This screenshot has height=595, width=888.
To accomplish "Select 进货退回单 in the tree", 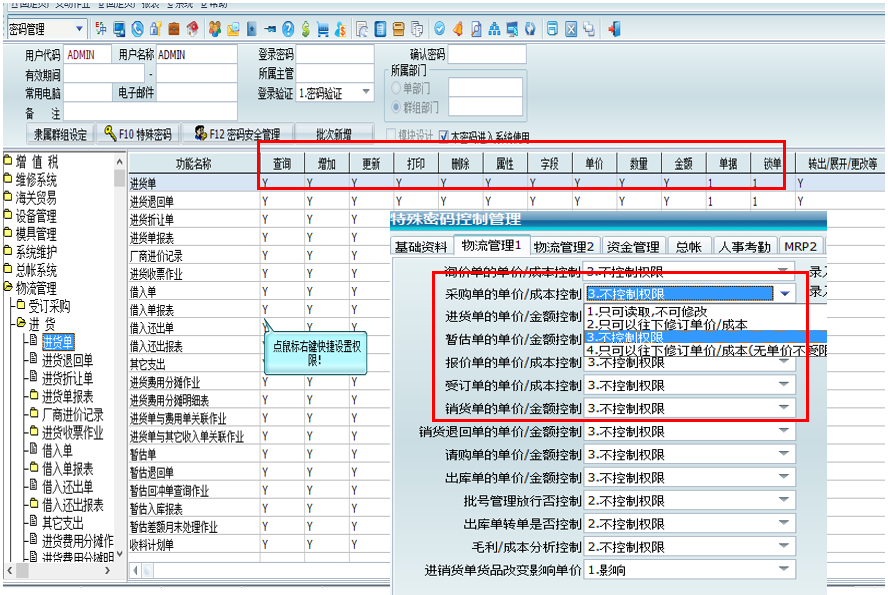I will [67, 360].
